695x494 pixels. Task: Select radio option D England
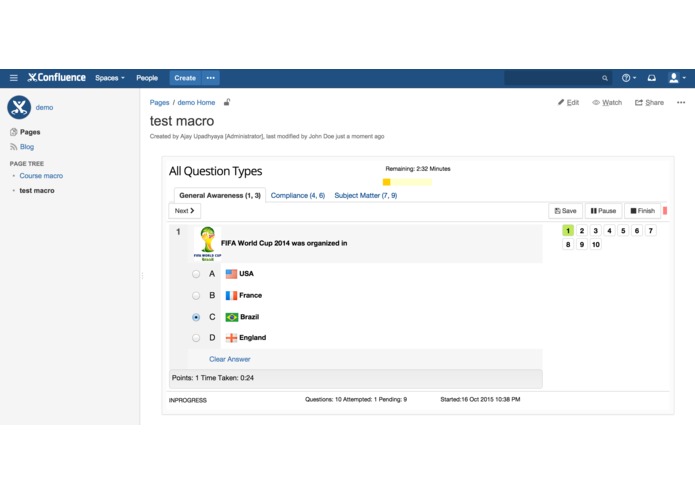coord(196,338)
